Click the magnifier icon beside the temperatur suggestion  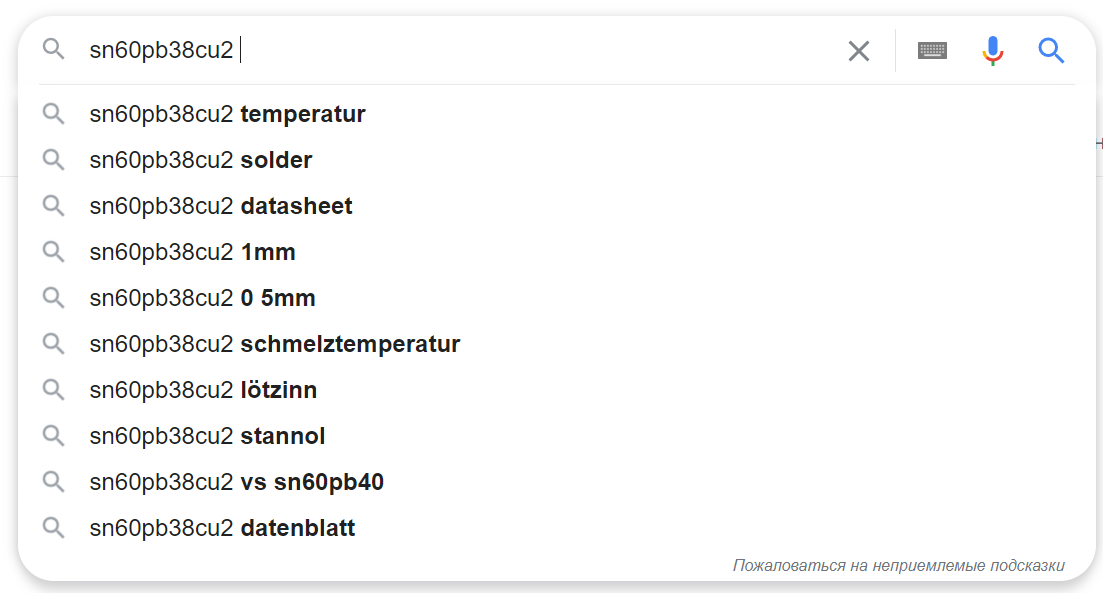[53, 114]
